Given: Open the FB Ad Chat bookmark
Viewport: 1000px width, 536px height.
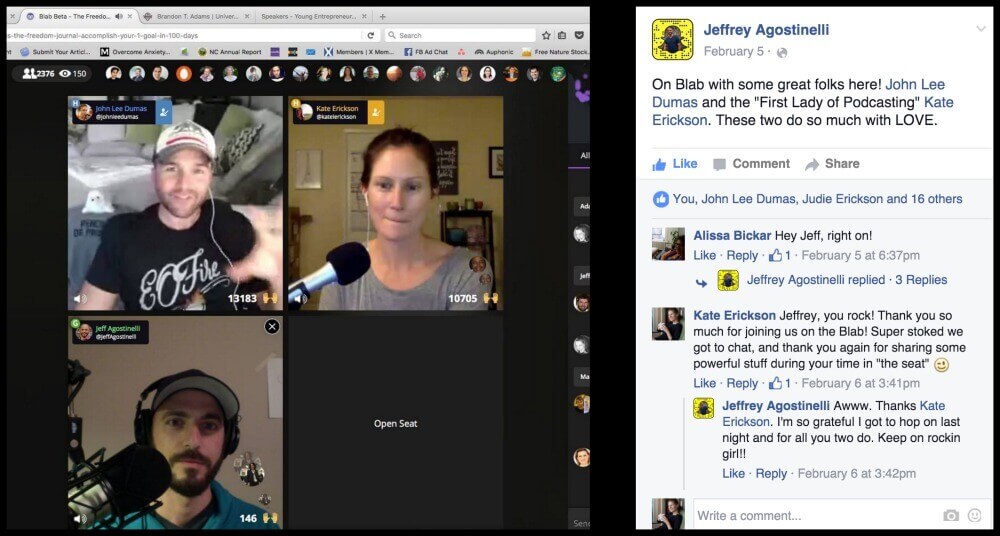Looking at the screenshot, I should [x=426, y=52].
